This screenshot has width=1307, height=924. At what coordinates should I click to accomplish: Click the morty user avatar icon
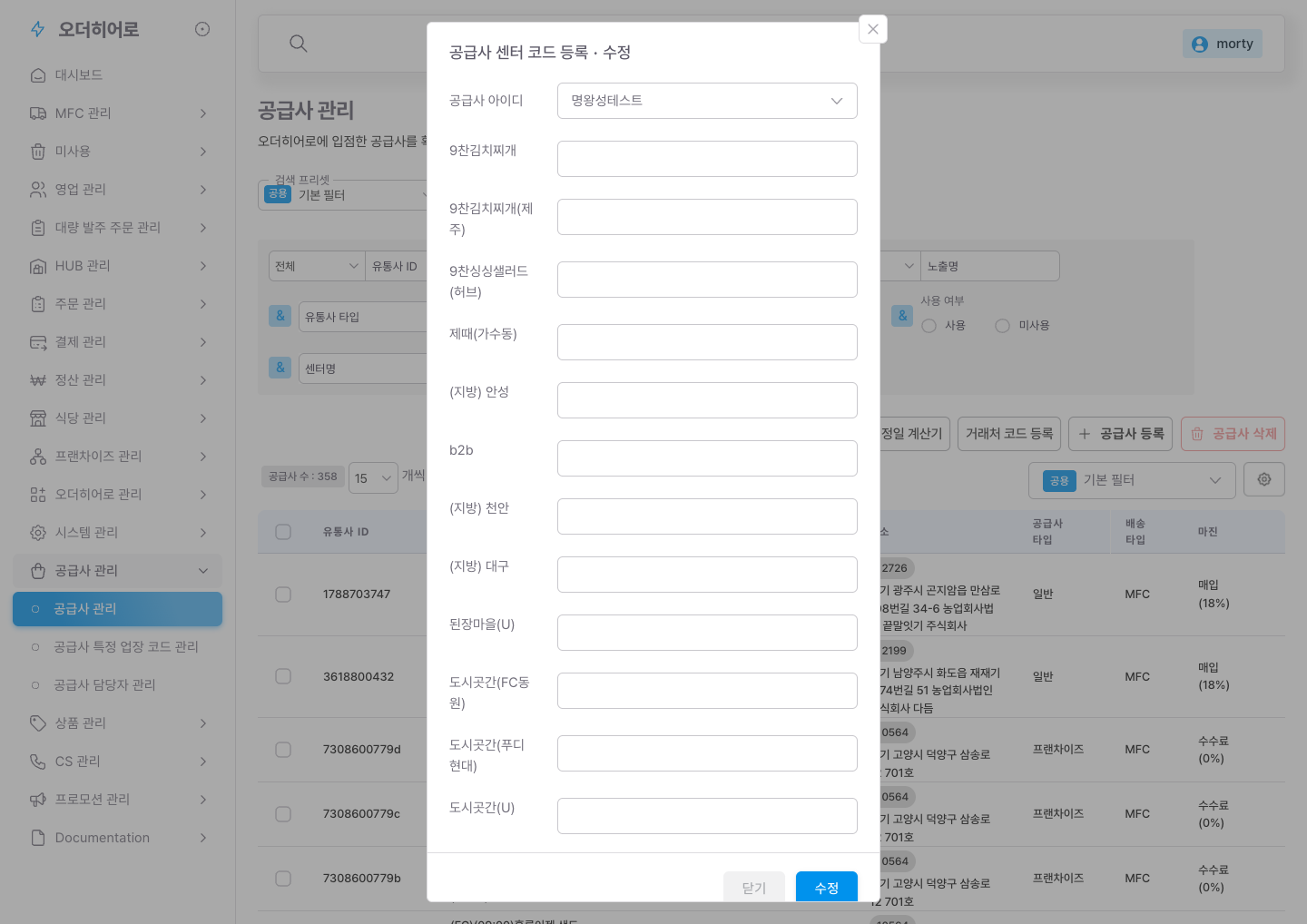[1200, 44]
